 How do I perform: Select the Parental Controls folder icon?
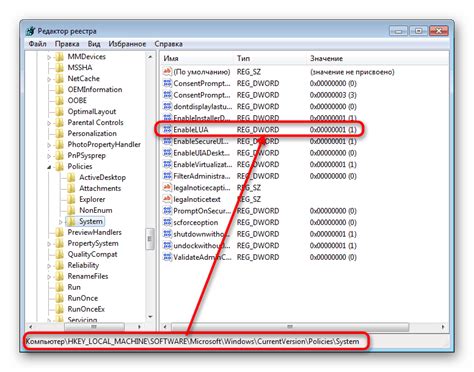(59, 123)
